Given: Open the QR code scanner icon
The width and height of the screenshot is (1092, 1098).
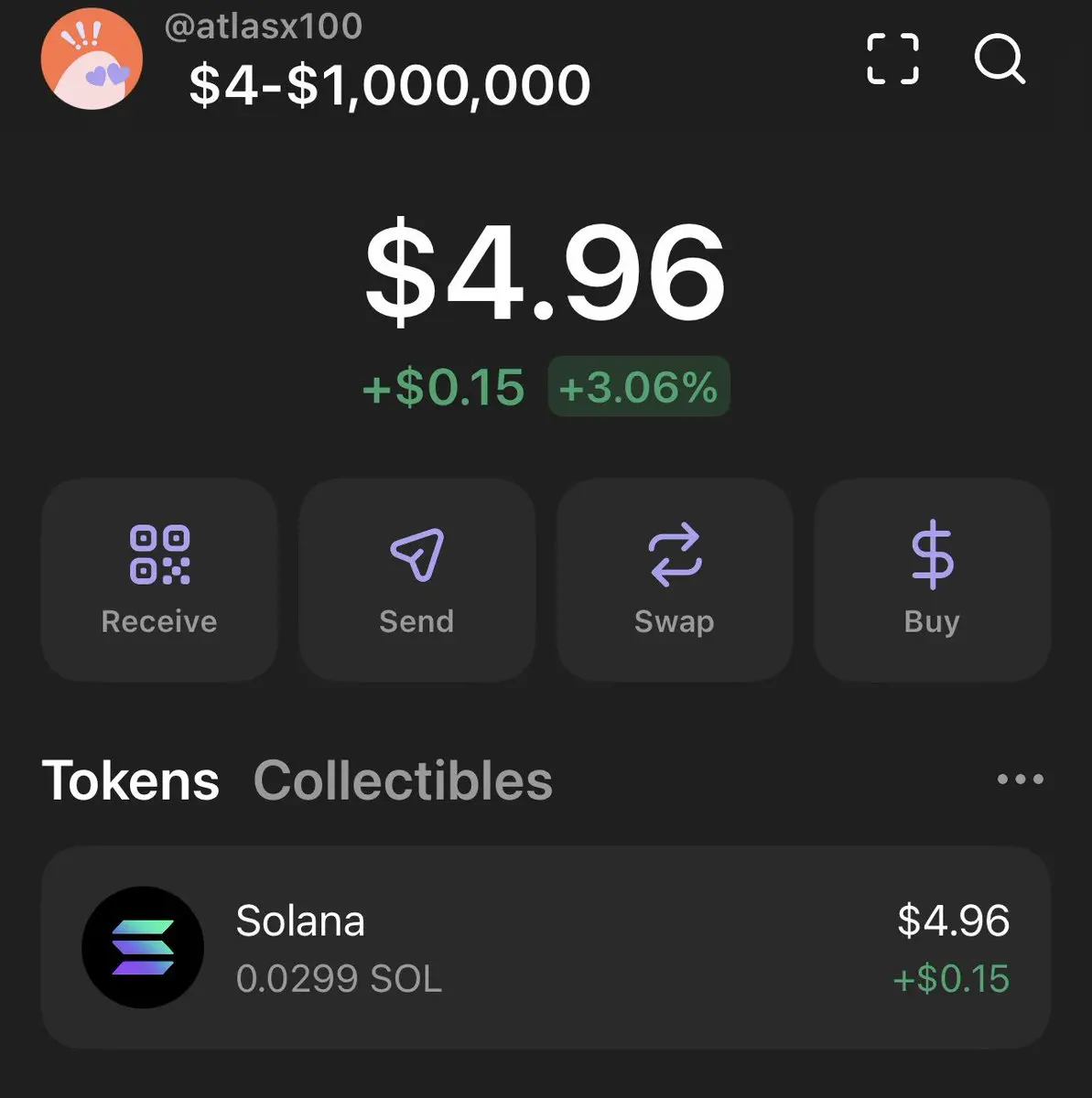Looking at the screenshot, I should coord(892,59).
